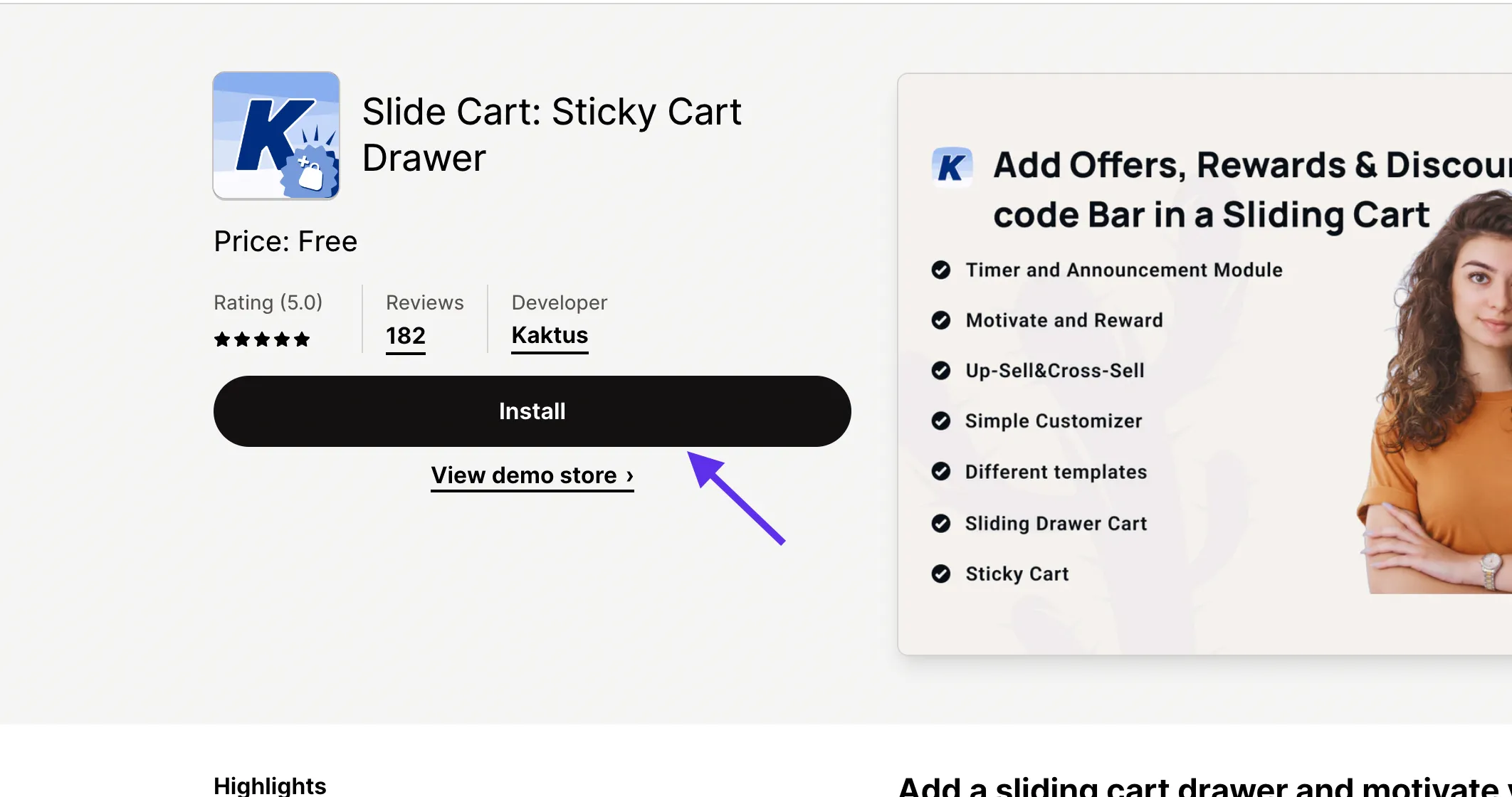Click the Install button

point(532,411)
